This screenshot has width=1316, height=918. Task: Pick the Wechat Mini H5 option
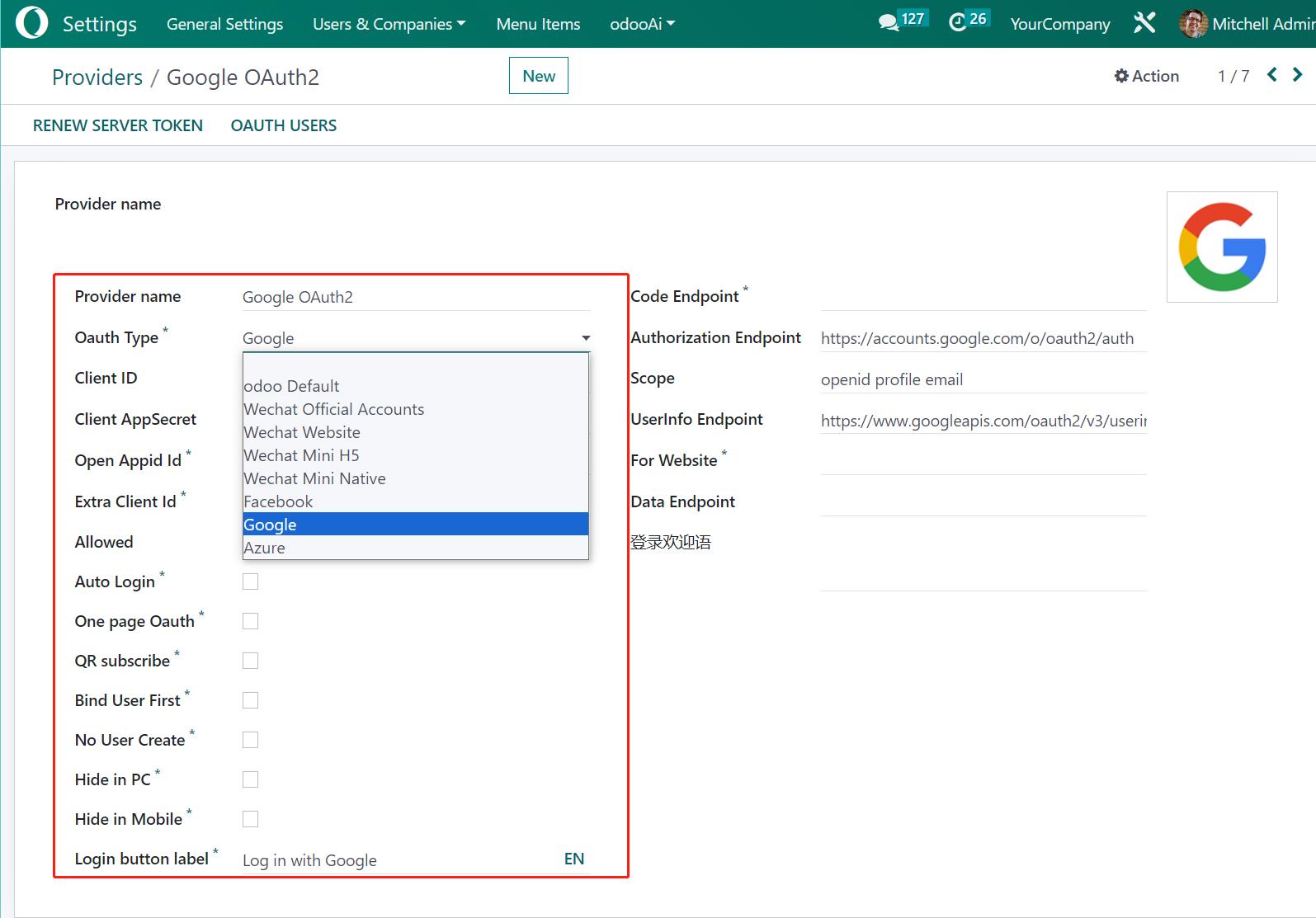[416, 455]
